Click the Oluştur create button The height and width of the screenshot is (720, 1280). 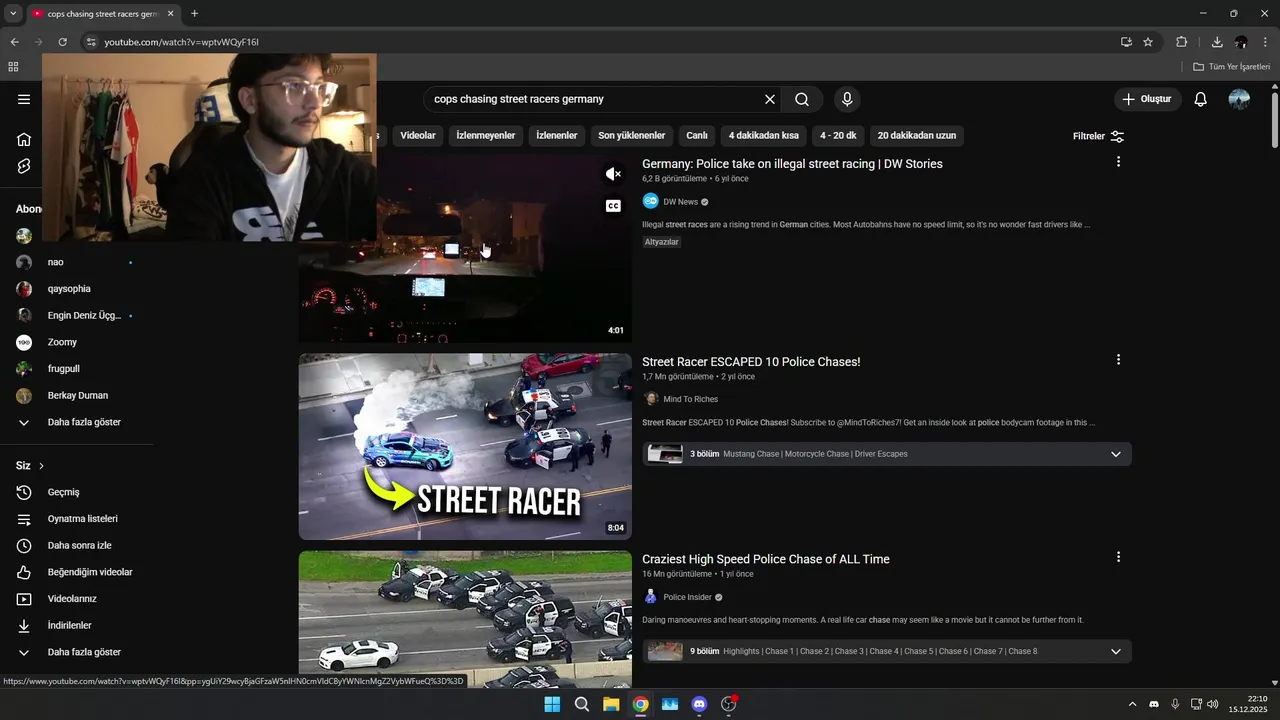tap(1147, 99)
